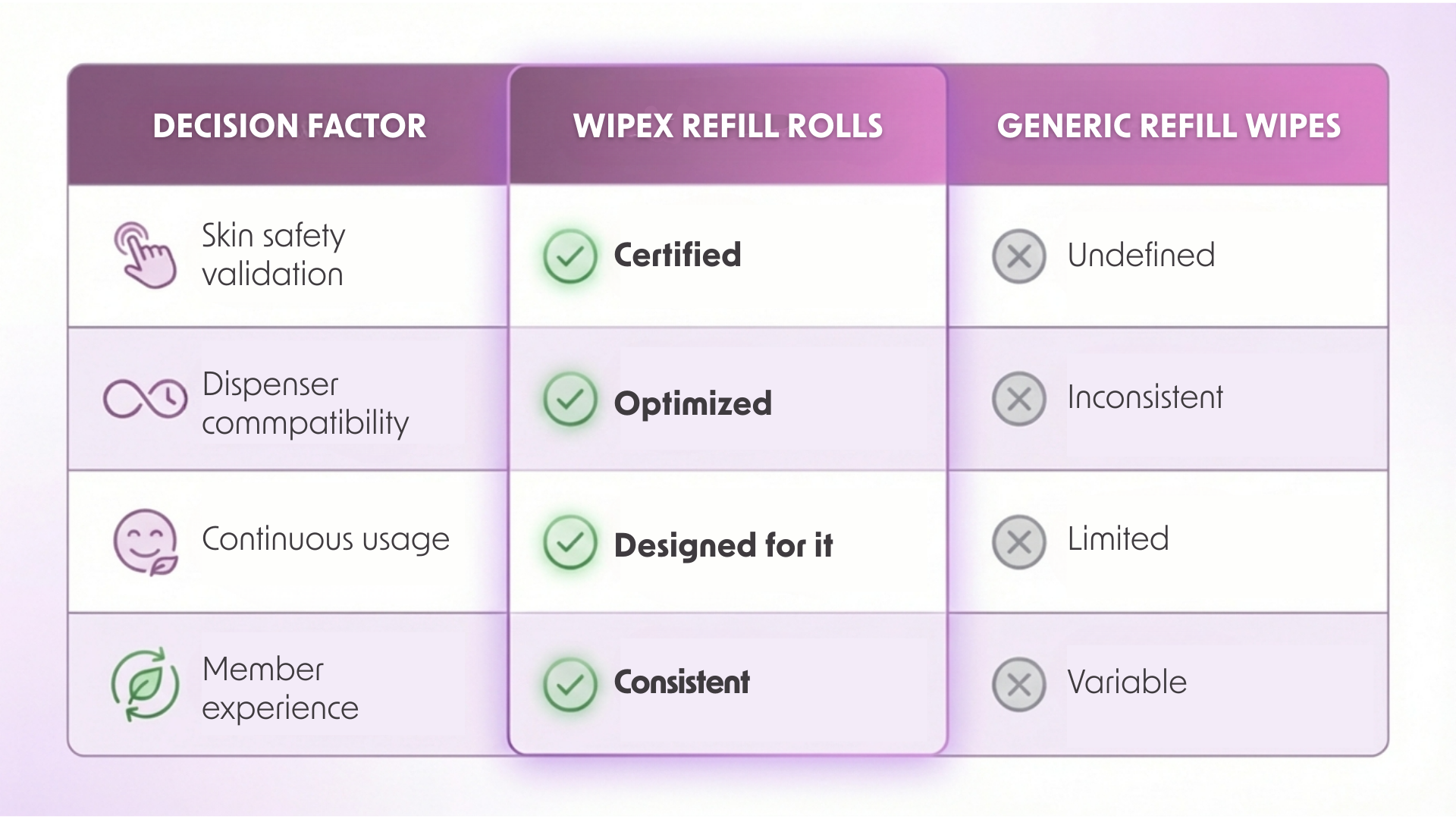
Task: Click the Dispenser compatibility text
Action: 305,403
